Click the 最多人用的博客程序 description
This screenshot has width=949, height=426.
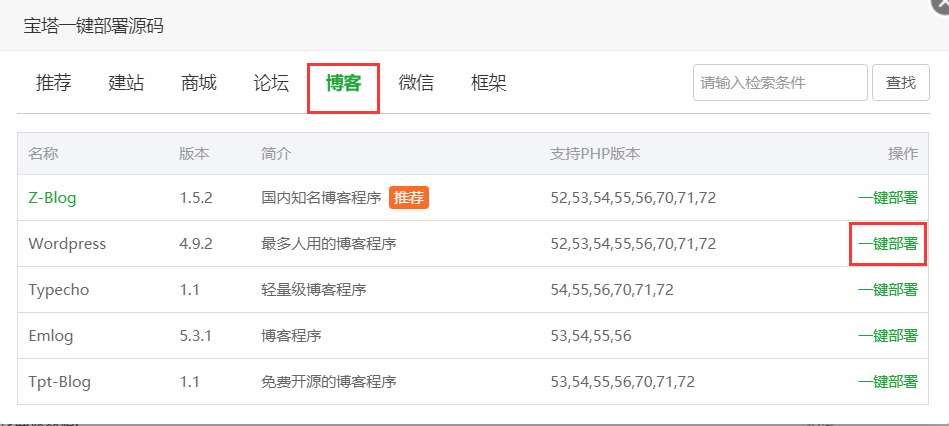pos(329,244)
